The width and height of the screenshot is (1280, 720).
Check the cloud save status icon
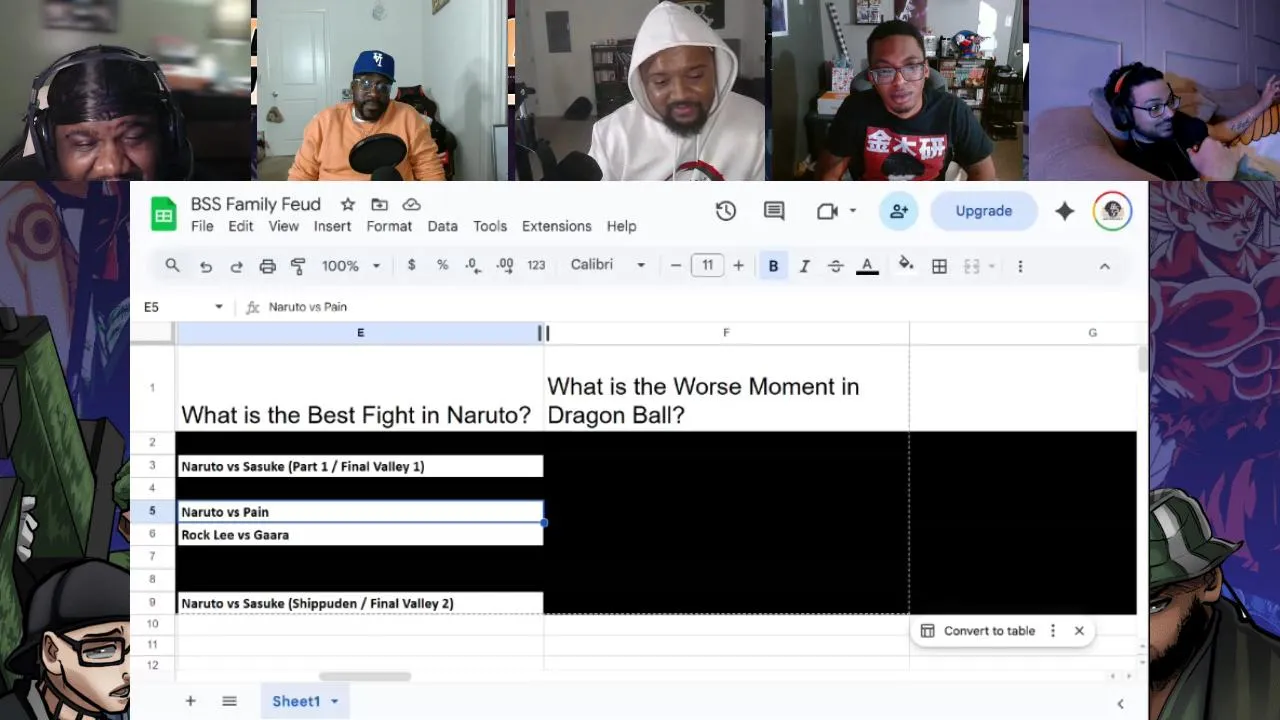(411, 204)
